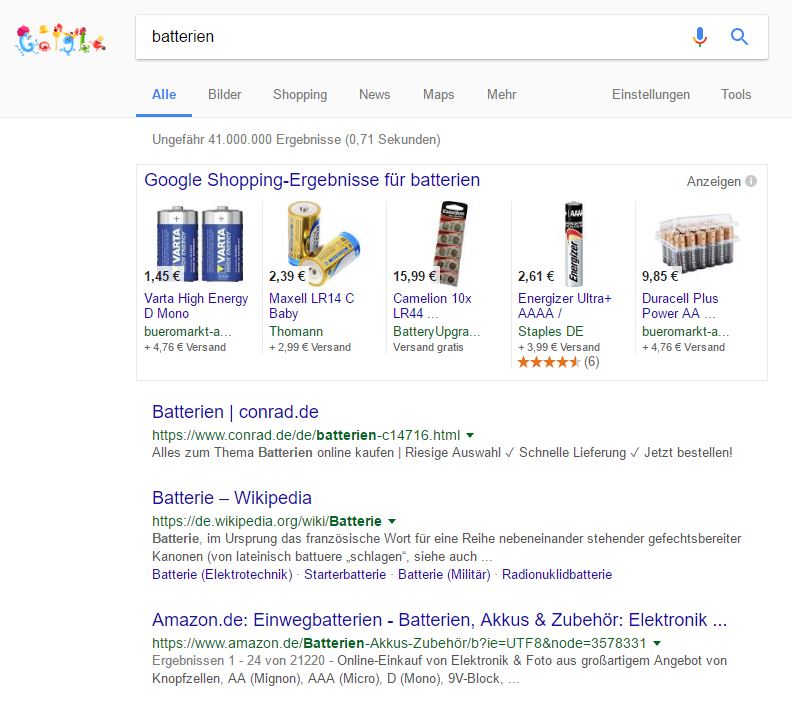Screen dimensions: 792x705
Task: Expand the dropdown arrow beside Wikipedia URL
Action: pos(392,521)
